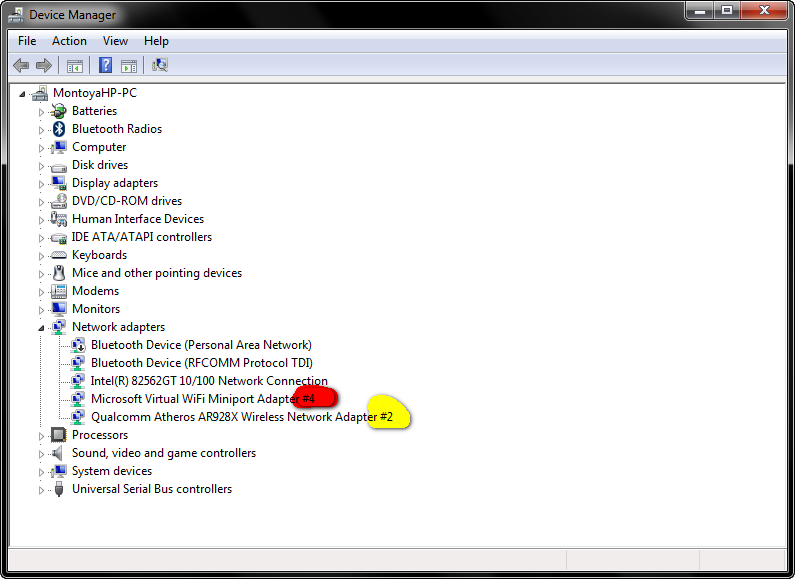The width and height of the screenshot is (795, 579).
Task: Select the Human Interface Devices label
Action: (x=138, y=219)
